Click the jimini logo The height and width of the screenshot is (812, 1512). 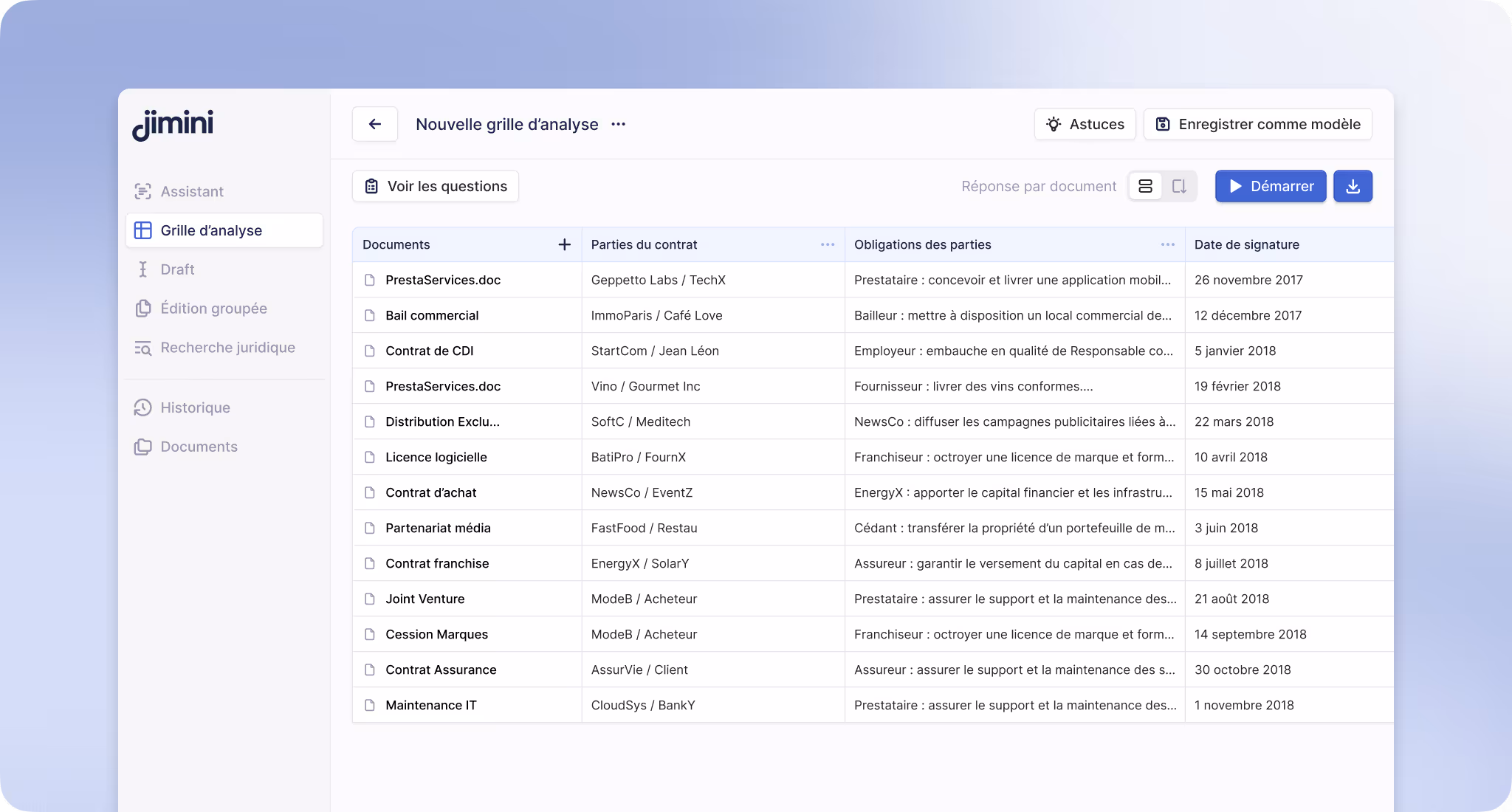(x=173, y=125)
